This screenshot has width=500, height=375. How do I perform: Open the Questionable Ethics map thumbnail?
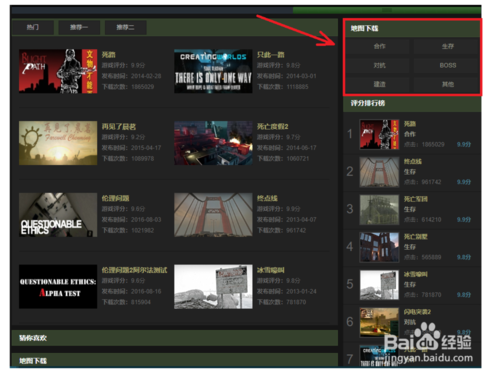point(58,215)
